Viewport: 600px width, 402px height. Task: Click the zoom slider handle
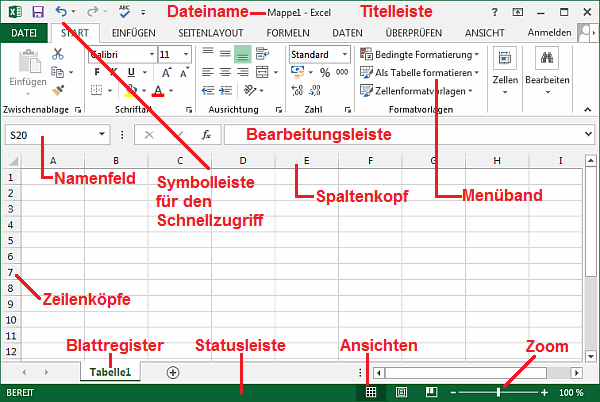(x=498, y=392)
